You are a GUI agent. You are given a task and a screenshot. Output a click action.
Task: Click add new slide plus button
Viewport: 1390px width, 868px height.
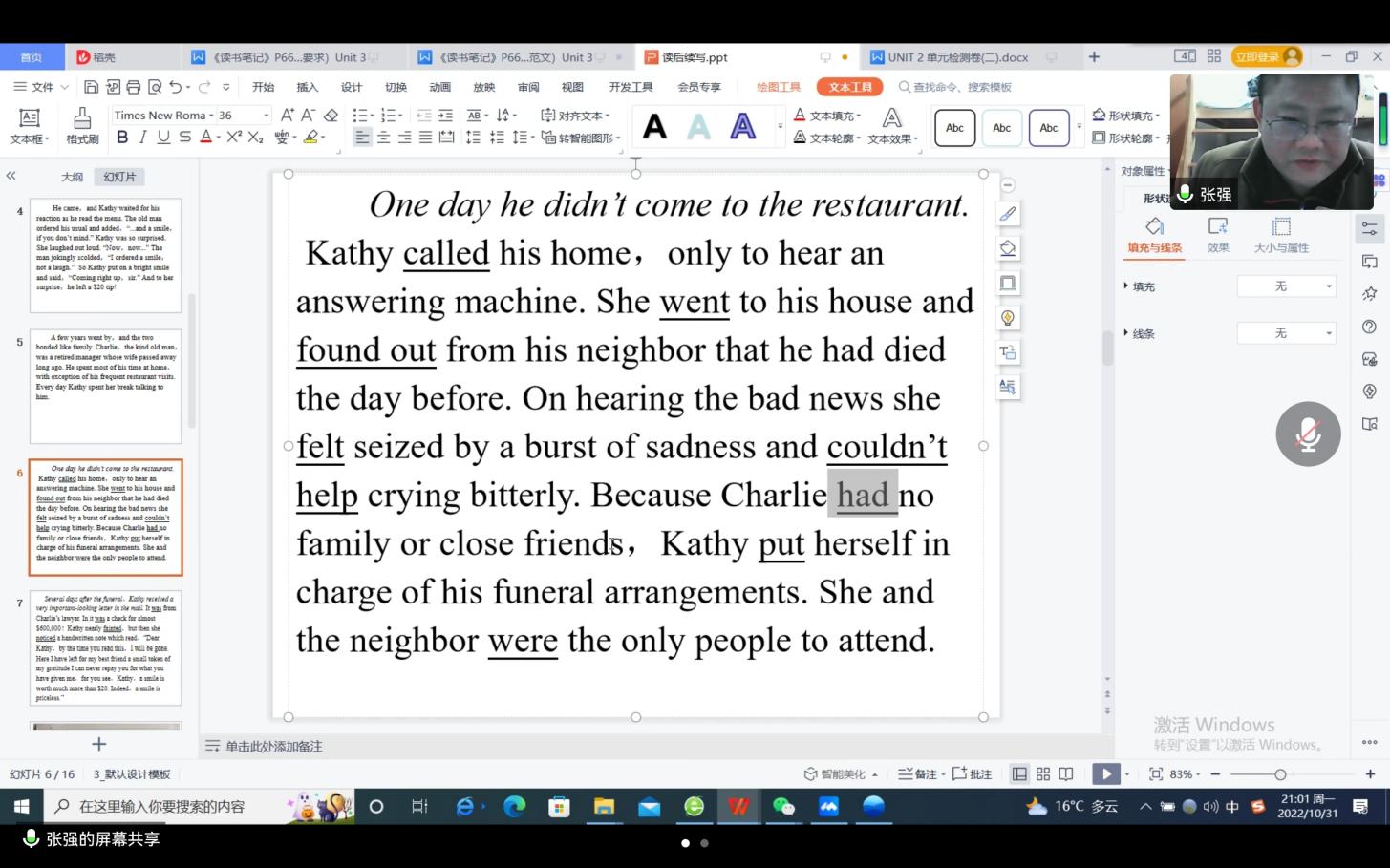click(98, 744)
